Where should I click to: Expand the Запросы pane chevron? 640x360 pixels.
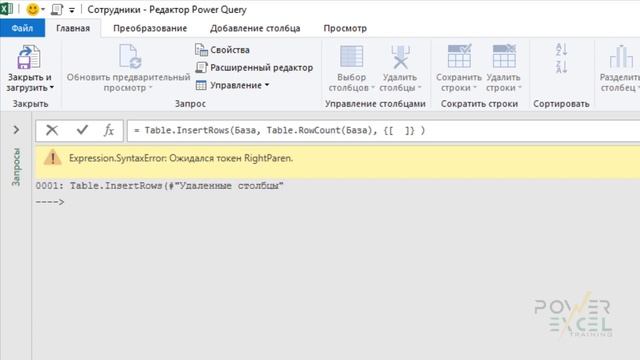pos(16,130)
